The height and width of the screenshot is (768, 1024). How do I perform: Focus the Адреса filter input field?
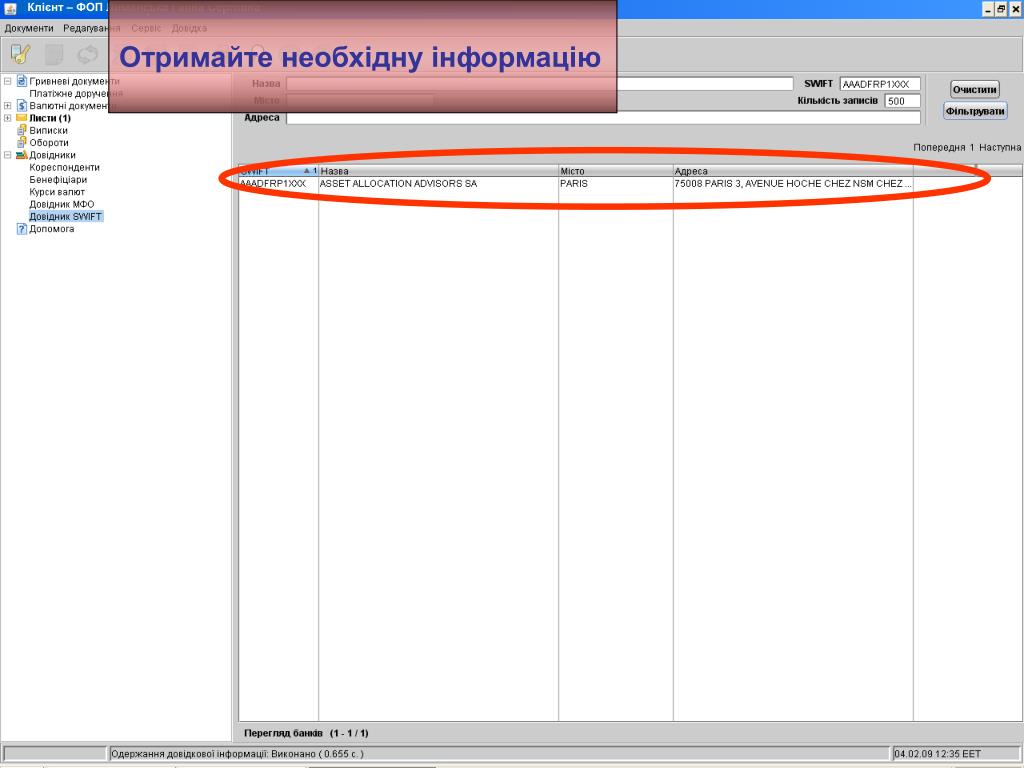pyautogui.click(x=603, y=118)
